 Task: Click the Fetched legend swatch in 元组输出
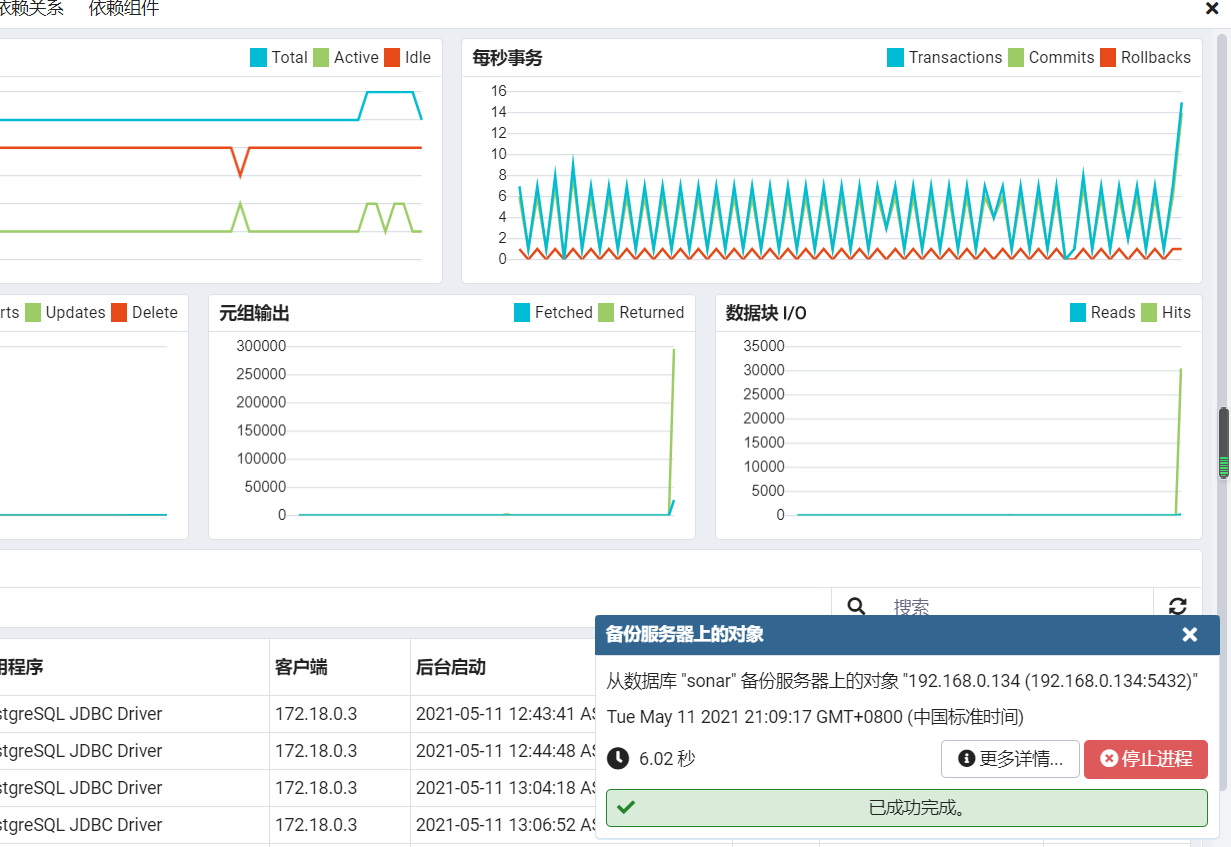[522, 313]
